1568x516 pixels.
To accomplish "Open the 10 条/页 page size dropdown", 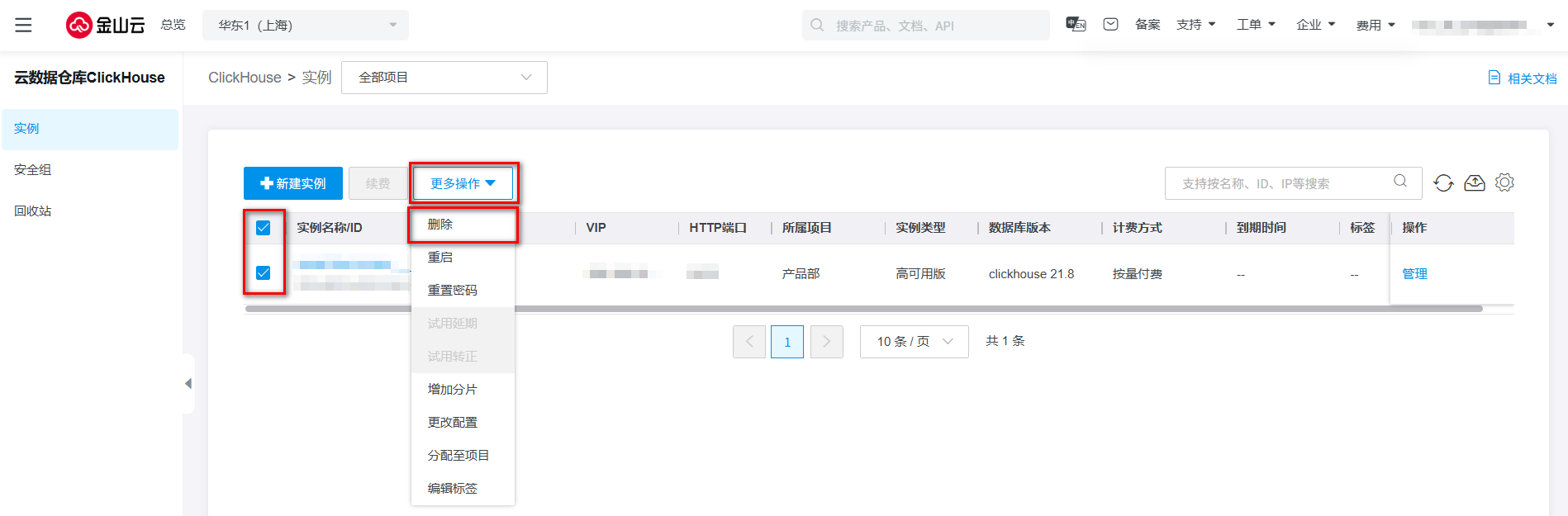I will [x=914, y=342].
